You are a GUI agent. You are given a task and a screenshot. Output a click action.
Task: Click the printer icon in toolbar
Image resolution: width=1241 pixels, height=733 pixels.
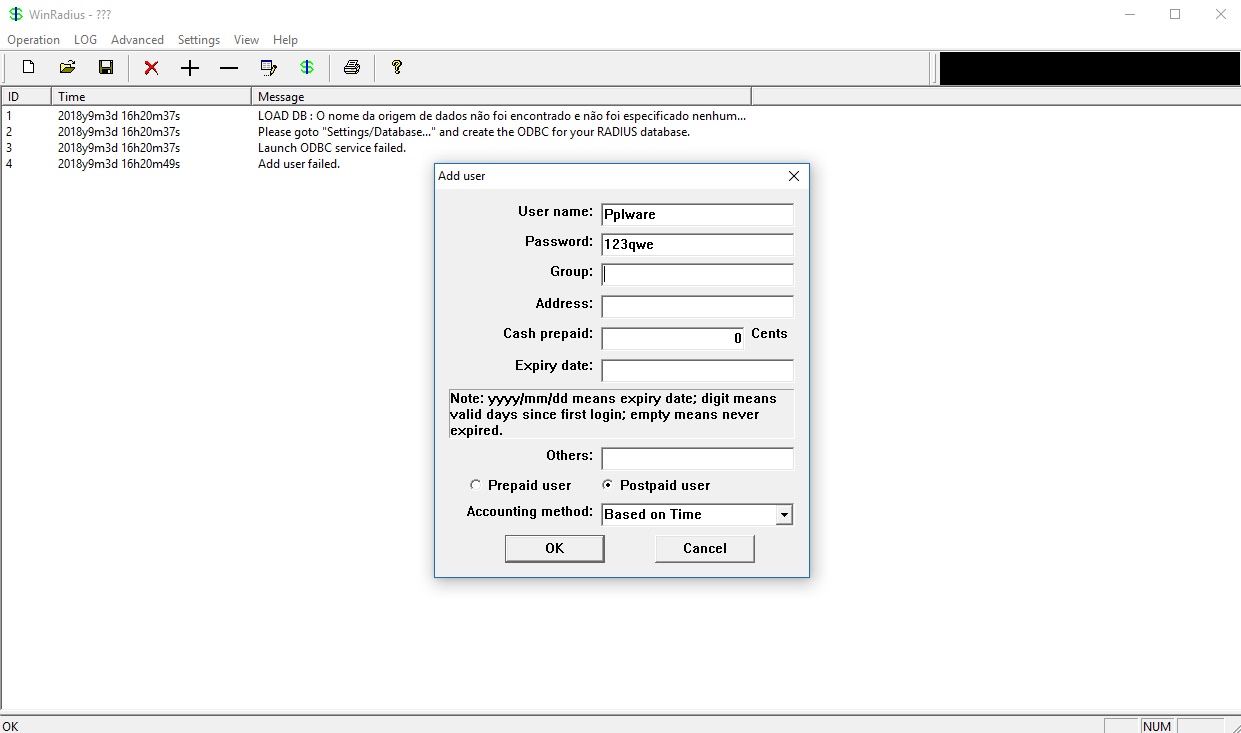pyautogui.click(x=352, y=67)
